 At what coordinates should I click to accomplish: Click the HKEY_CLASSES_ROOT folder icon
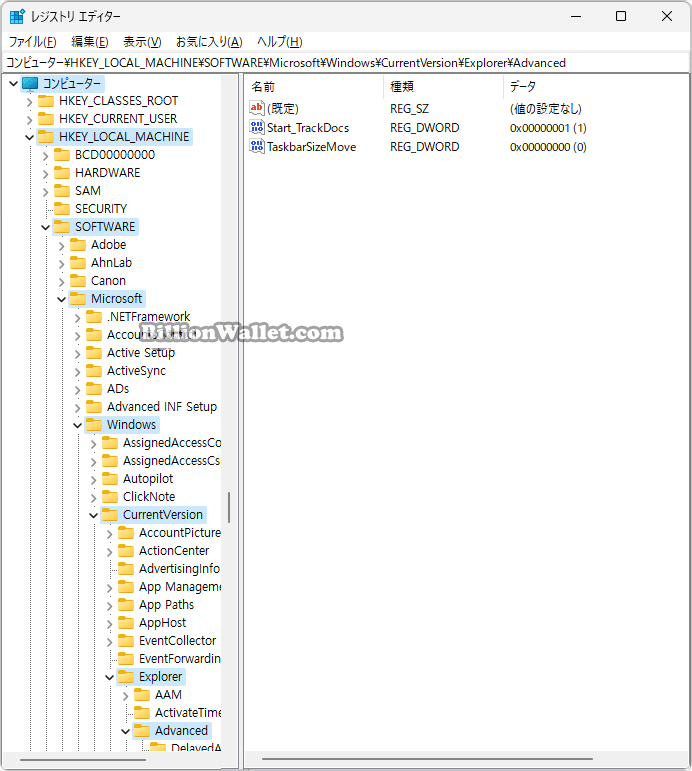click(x=46, y=101)
